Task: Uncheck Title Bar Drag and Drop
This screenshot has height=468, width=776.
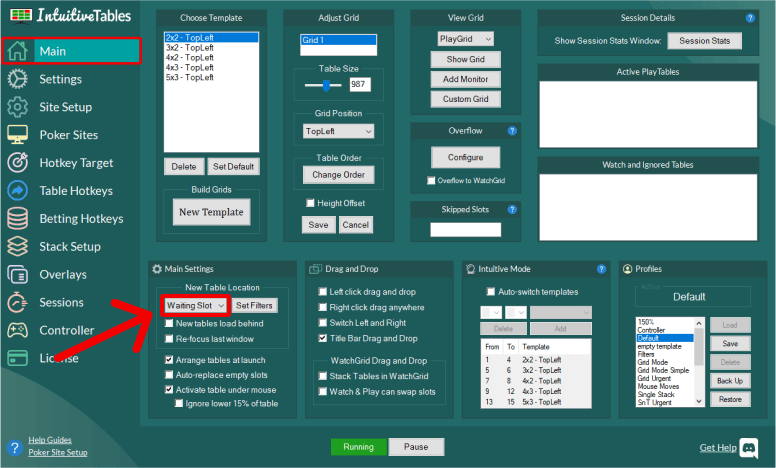Action: click(323, 338)
